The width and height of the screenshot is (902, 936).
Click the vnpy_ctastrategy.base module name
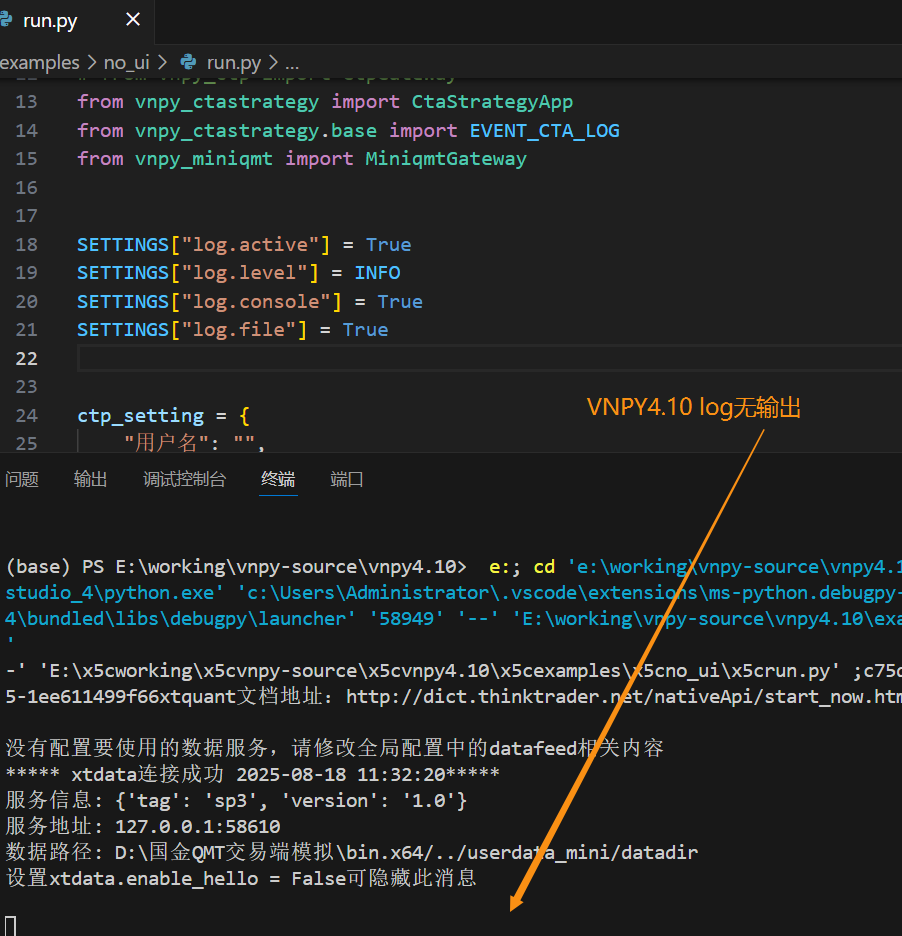click(x=255, y=131)
